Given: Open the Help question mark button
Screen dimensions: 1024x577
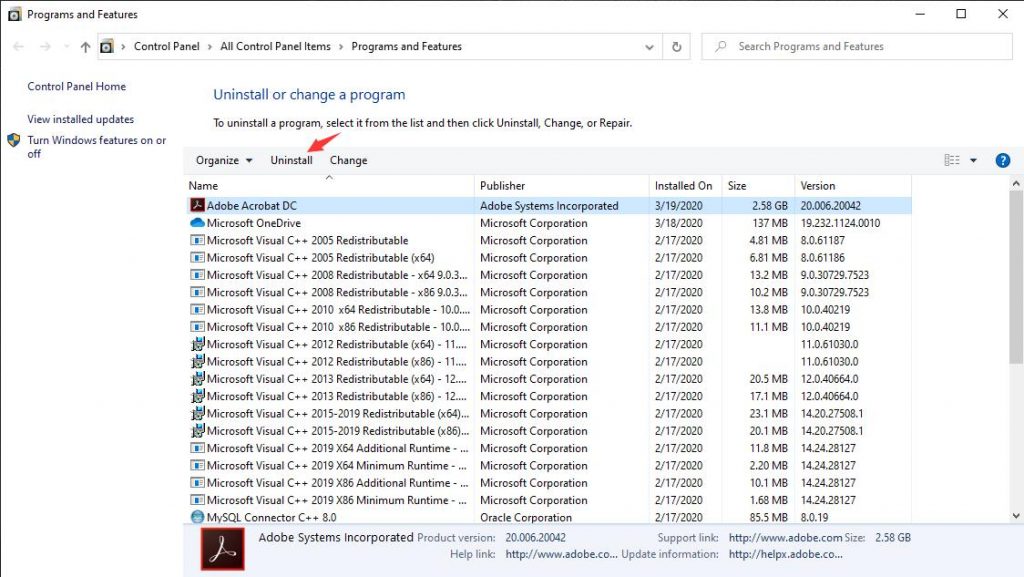Looking at the screenshot, I should [x=1002, y=161].
